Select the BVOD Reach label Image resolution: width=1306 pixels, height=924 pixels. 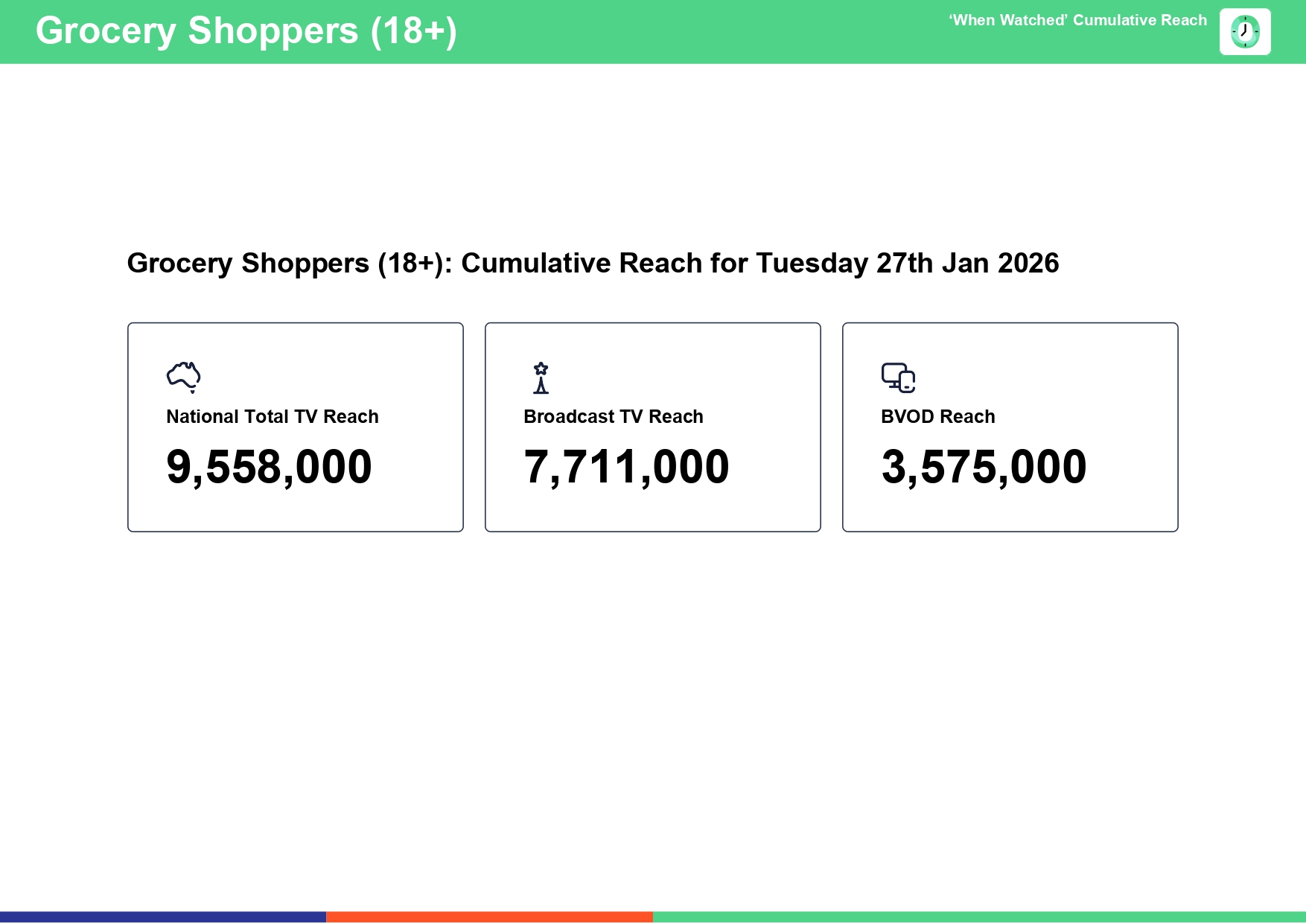937,417
